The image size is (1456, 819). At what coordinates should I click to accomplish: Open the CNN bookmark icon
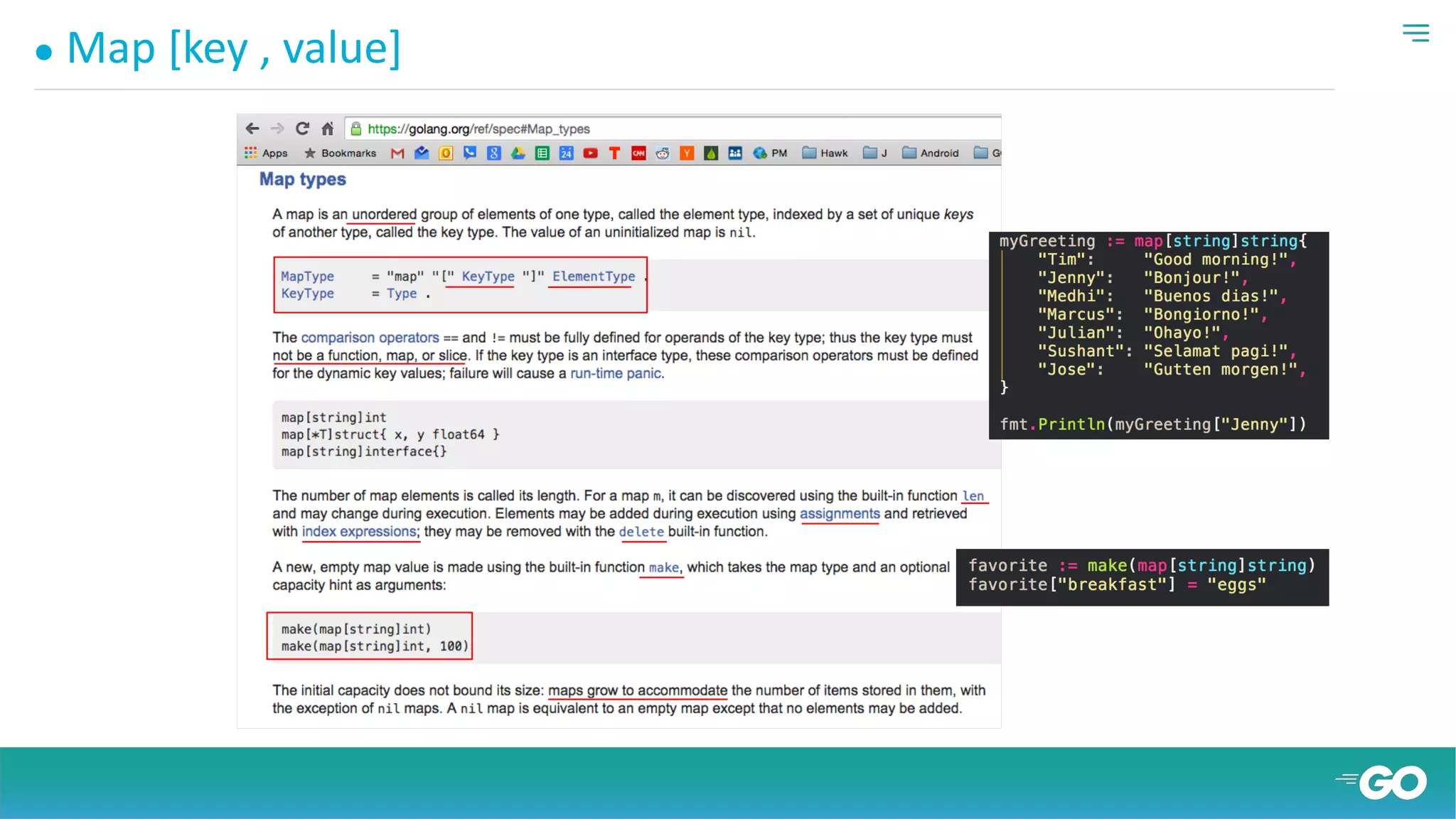pos(638,153)
